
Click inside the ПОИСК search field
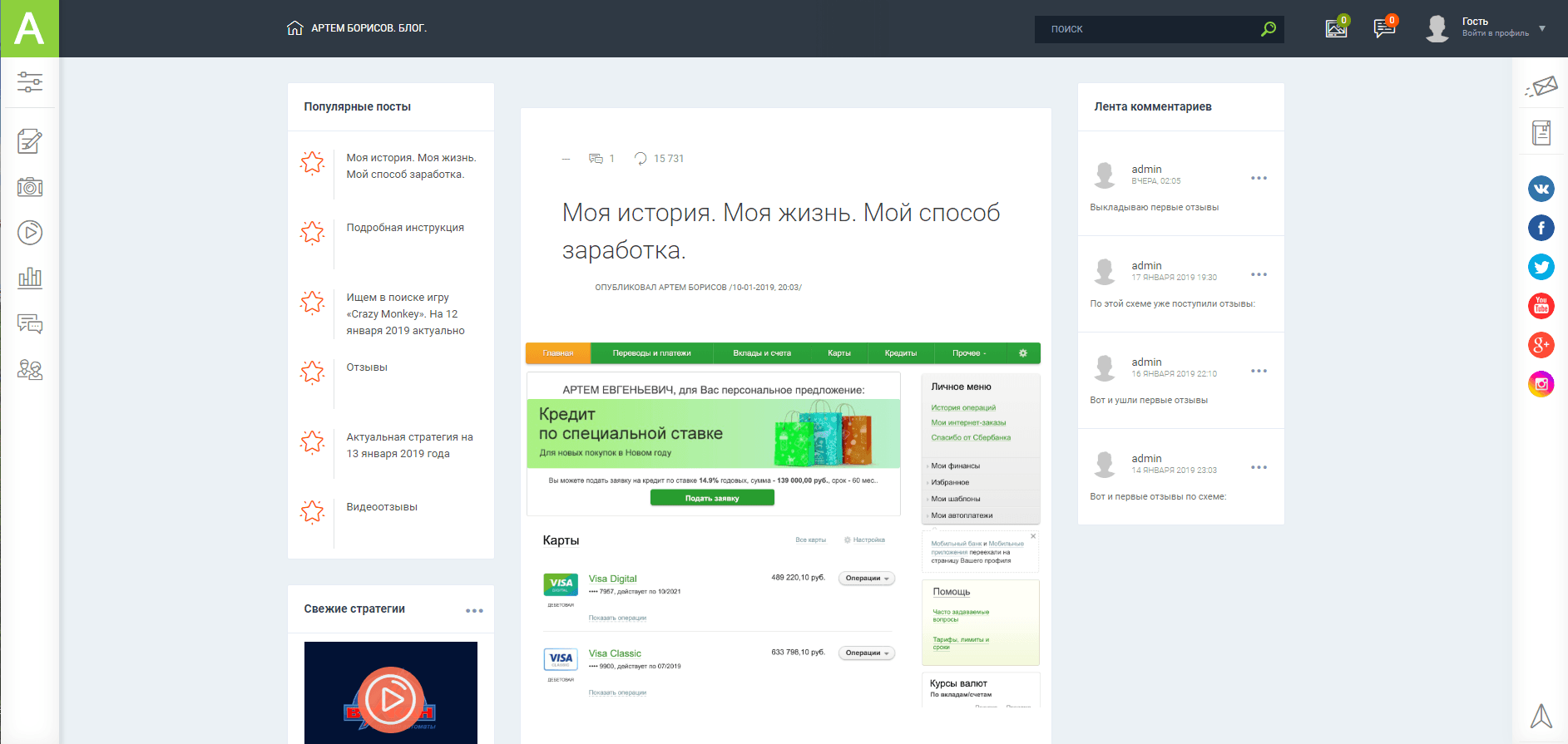click(x=1148, y=29)
